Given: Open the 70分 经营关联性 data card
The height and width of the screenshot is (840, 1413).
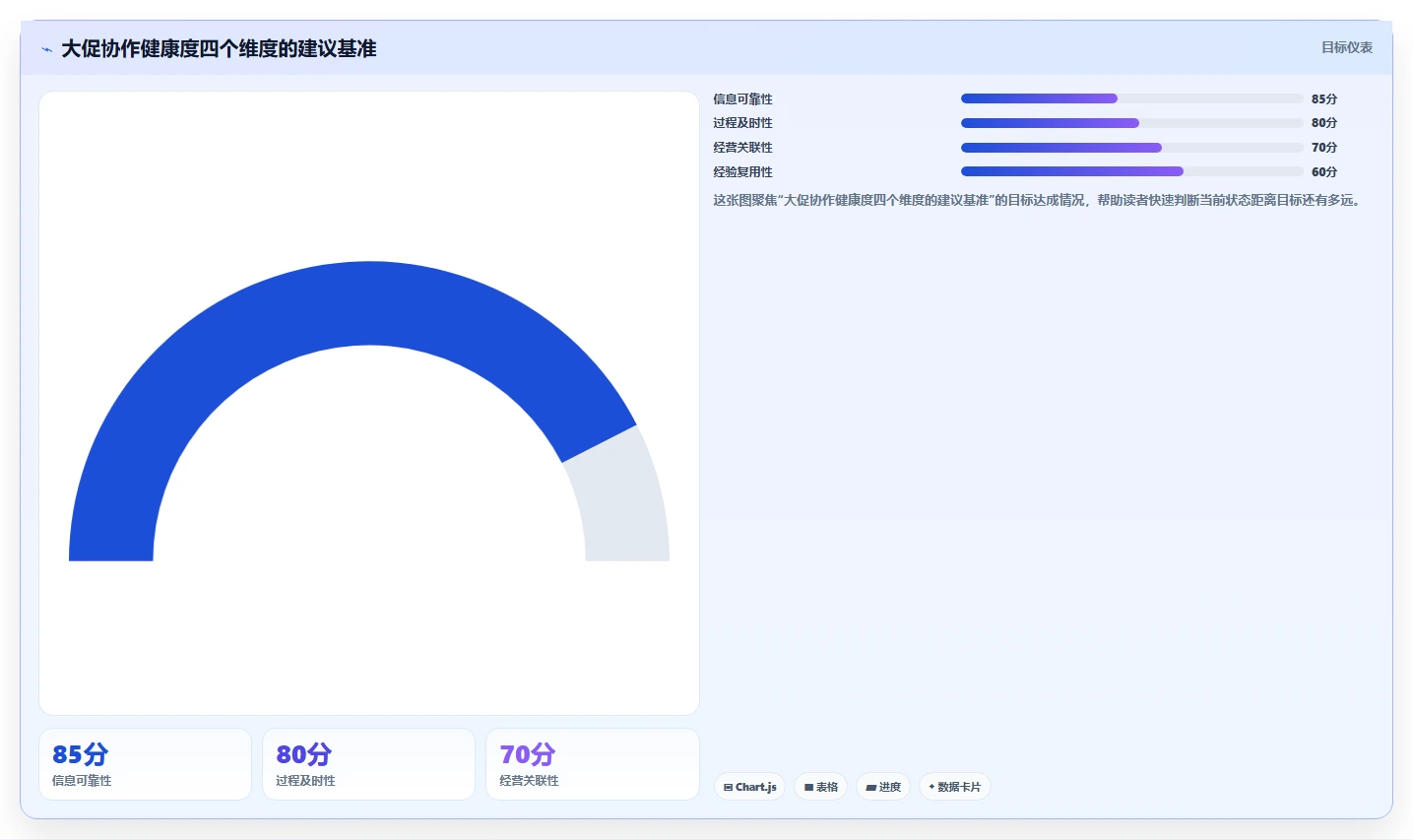Looking at the screenshot, I should coord(592,764).
